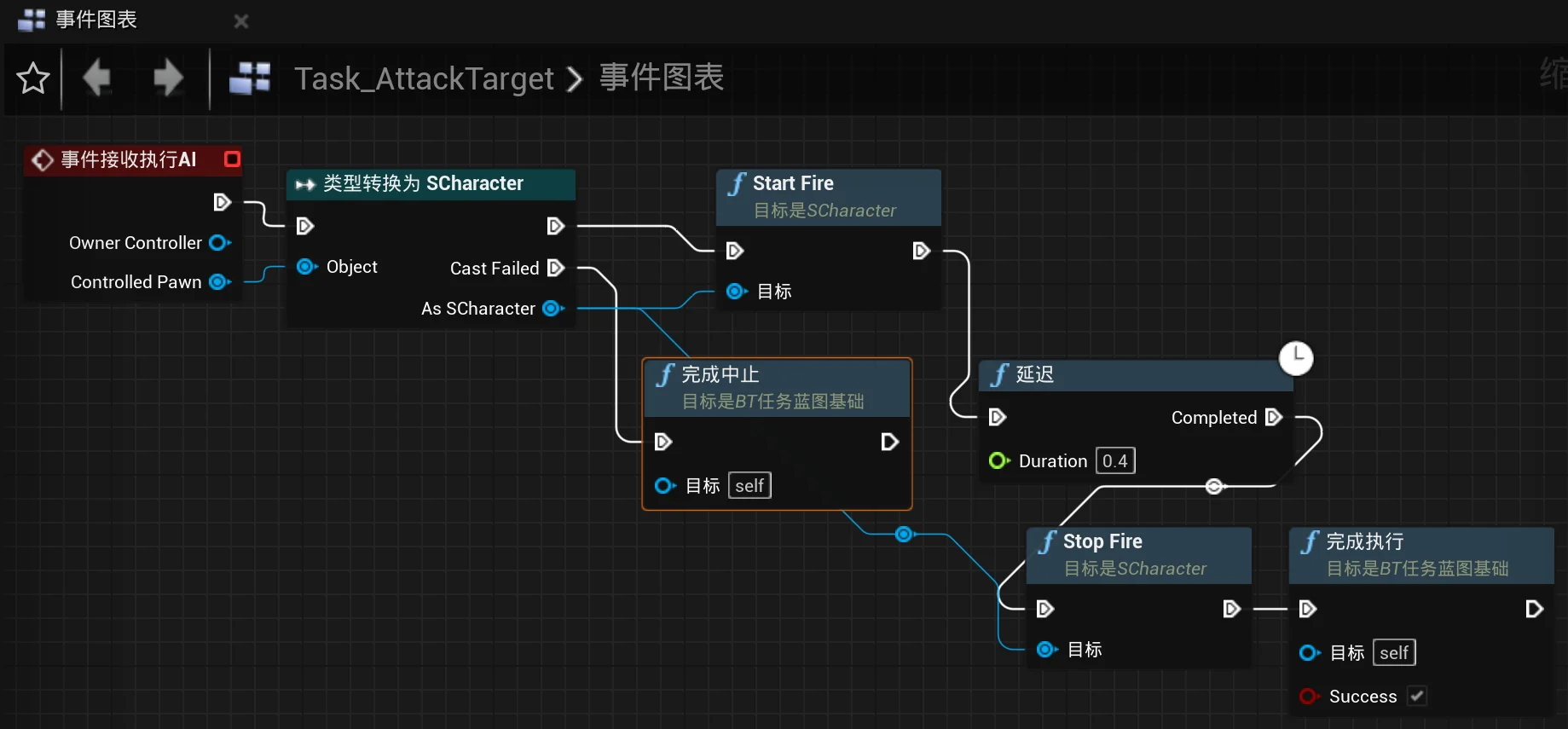
Task: Close the 事件图表 tab
Action: click(241, 20)
